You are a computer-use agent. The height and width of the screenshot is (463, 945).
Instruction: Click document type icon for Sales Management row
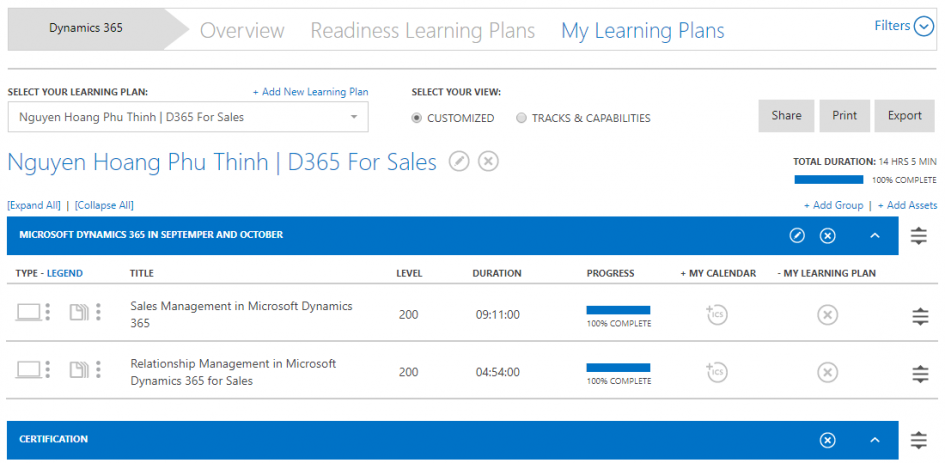[79, 312]
